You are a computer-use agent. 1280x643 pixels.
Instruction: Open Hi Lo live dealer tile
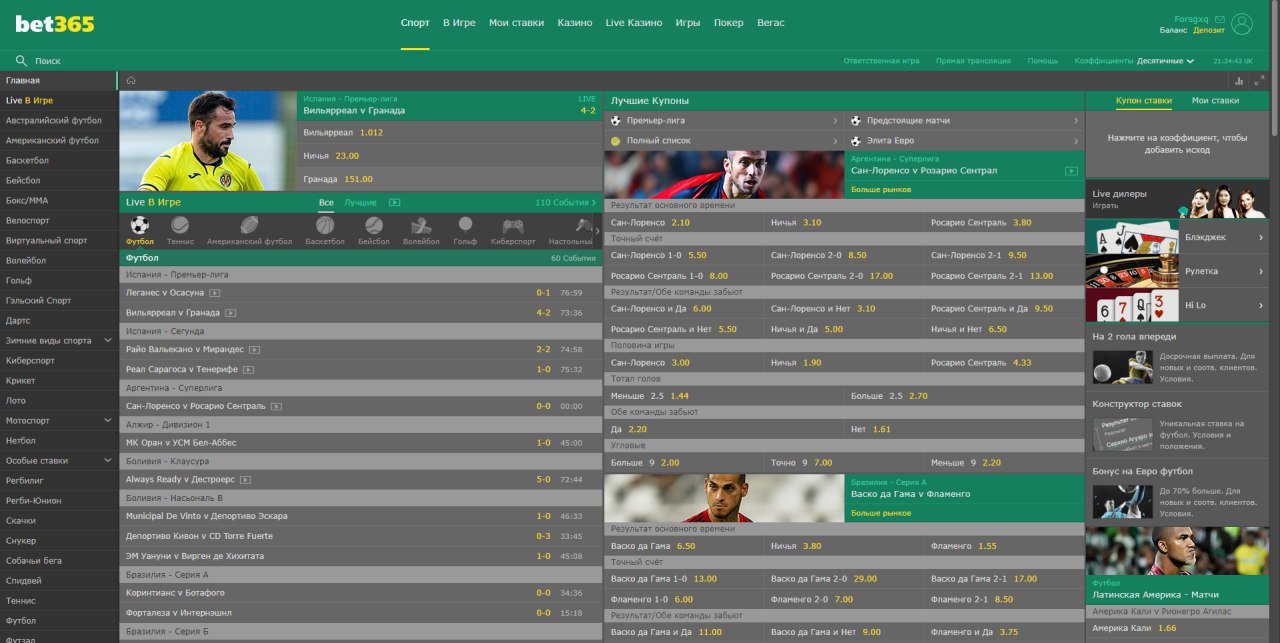click(x=1177, y=305)
